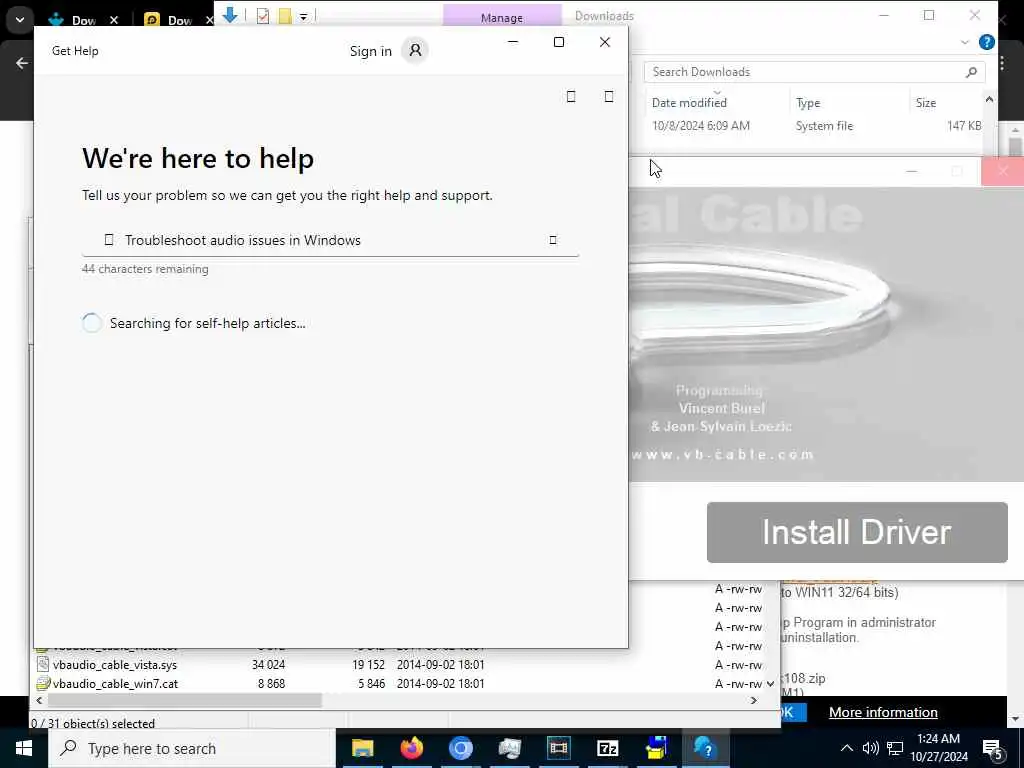Sort by the Date modified column header
Viewport: 1024px width, 768px height.
(x=689, y=103)
